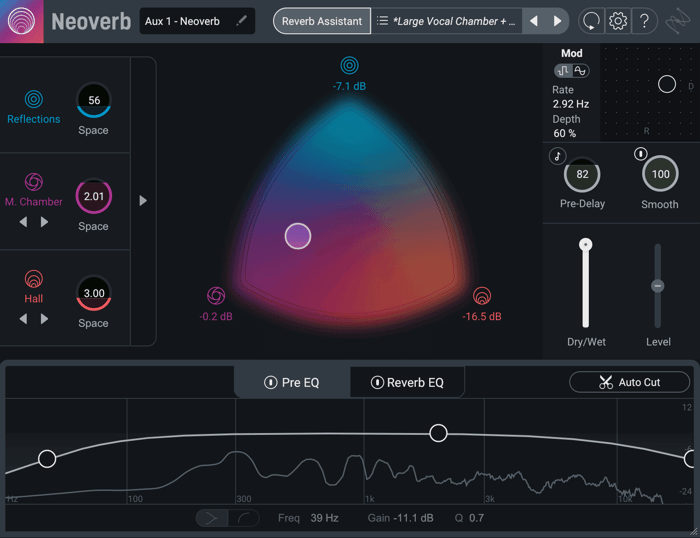The height and width of the screenshot is (538, 700).
Task: Toggle the Pre EQ power button
Action: [x=271, y=383]
